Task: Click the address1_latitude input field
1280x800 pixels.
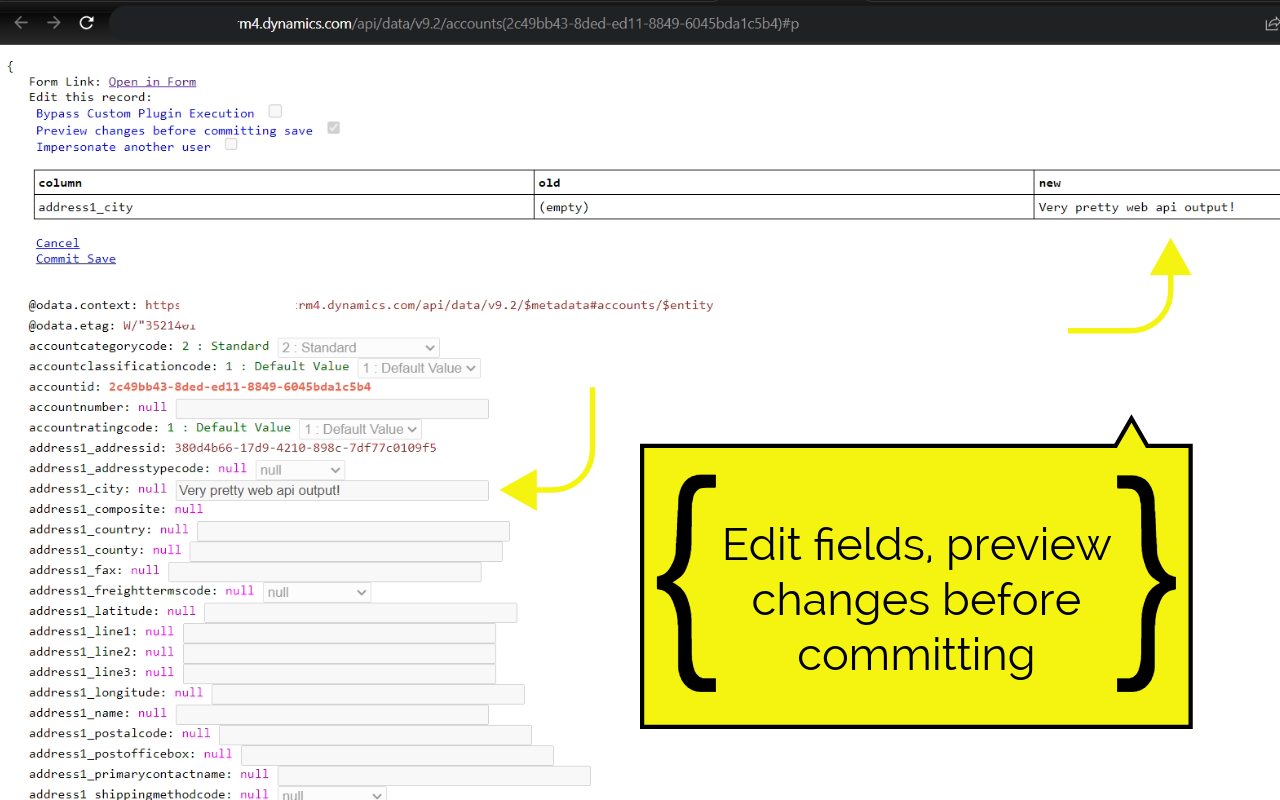Action: [360, 612]
